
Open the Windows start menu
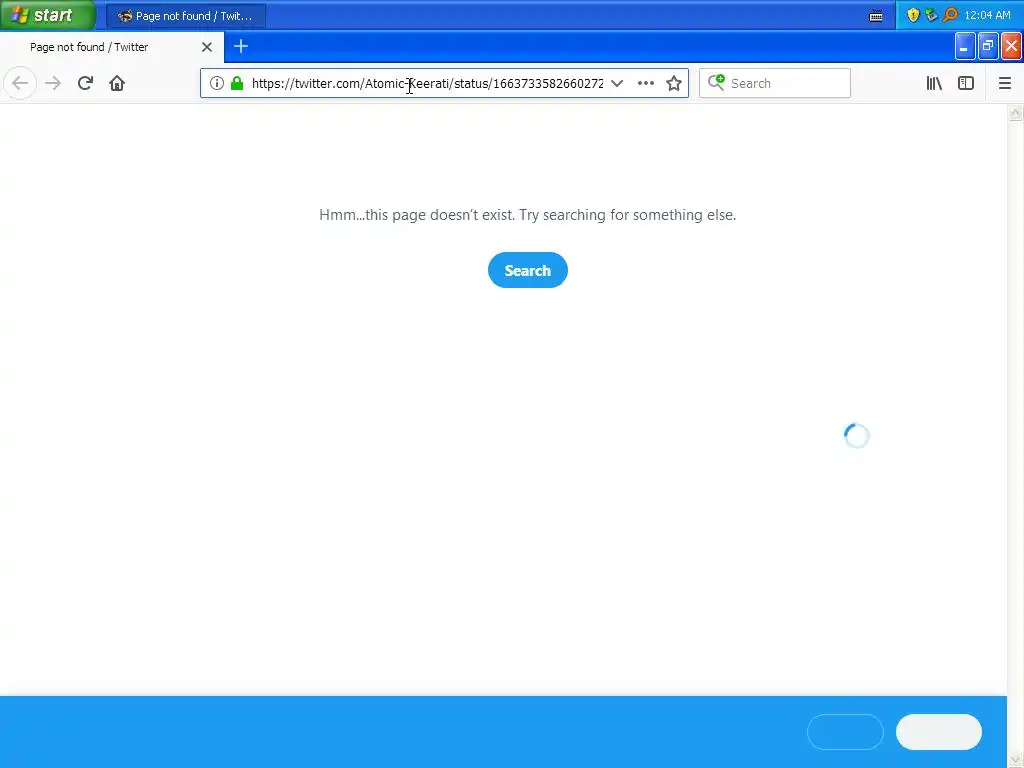48,15
